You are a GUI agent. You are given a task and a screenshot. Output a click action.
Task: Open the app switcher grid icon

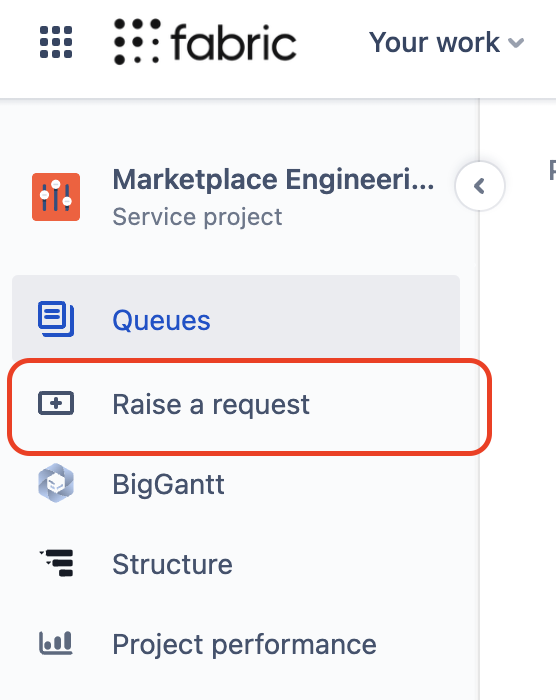coord(56,42)
